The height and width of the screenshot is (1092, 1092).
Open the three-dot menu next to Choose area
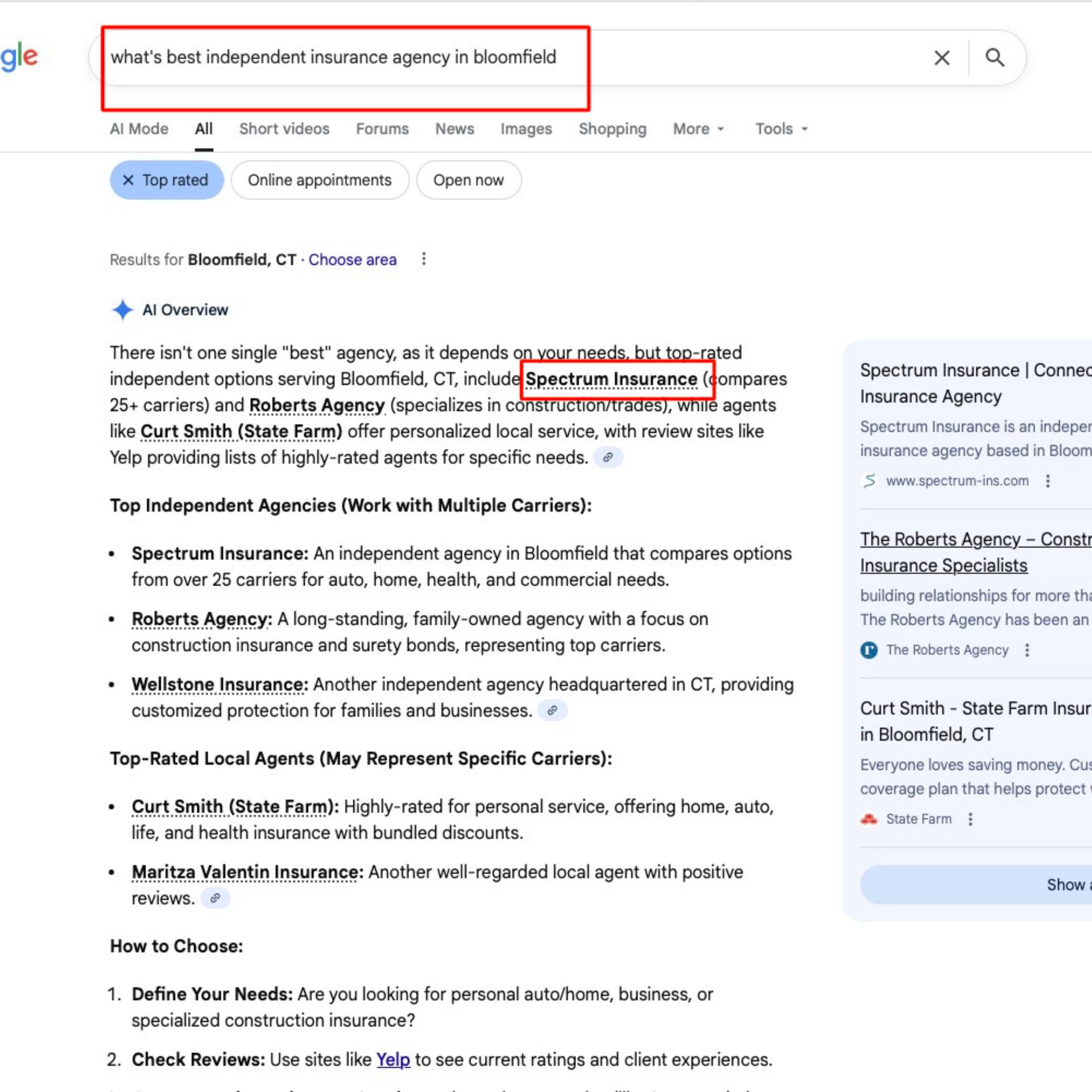point(424,259)
